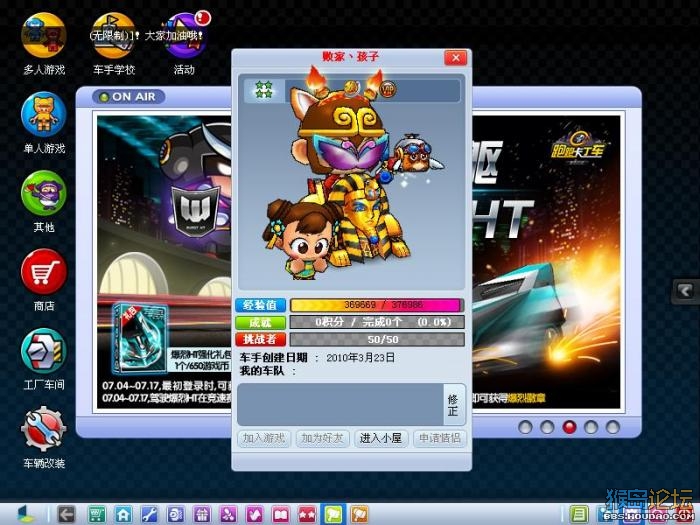Click the profile message text box
The width and height of the screenshot is (700, 525).
(x=341, y=404)
